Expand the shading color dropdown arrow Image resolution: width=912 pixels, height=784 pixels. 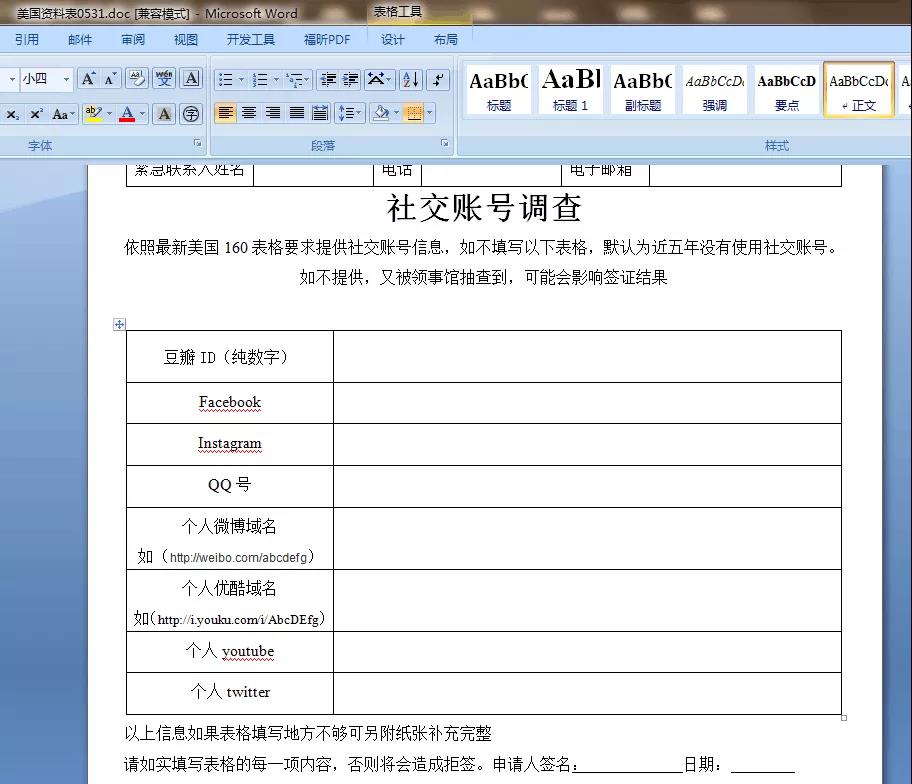(x=397, y=113)
